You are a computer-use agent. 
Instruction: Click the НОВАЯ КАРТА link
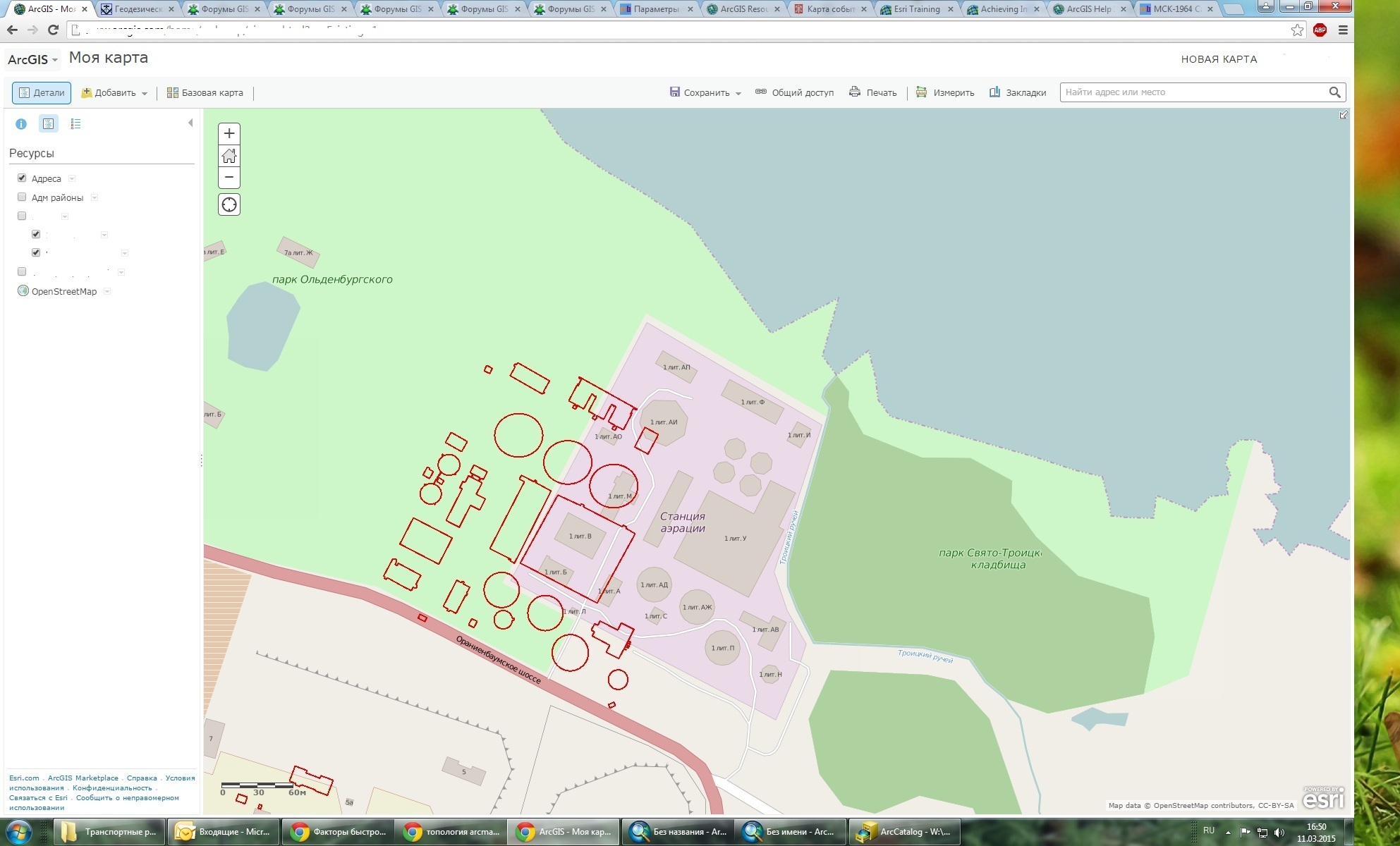click(1219, 59)
